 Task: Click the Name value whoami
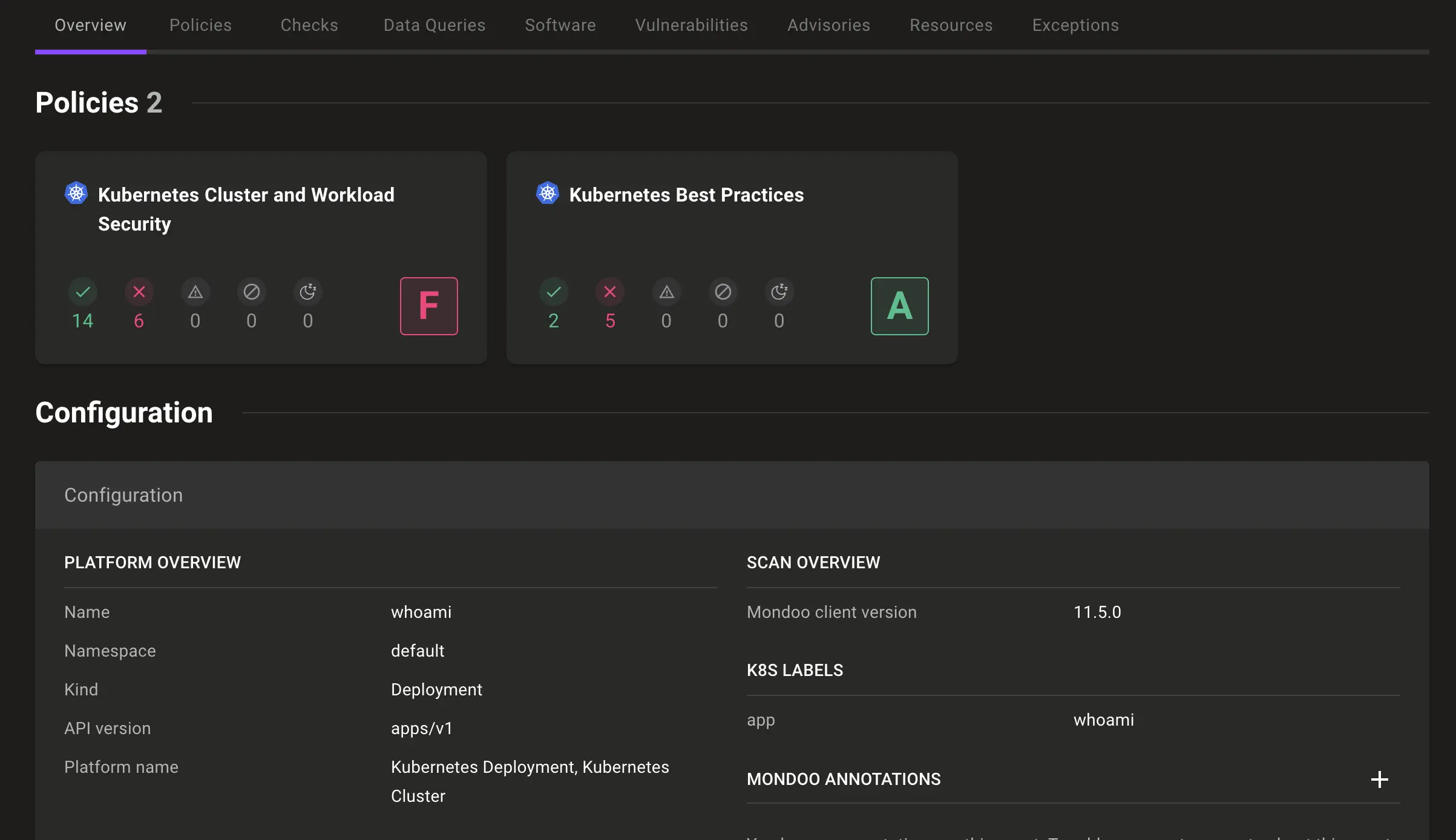[x=421, y=612]
